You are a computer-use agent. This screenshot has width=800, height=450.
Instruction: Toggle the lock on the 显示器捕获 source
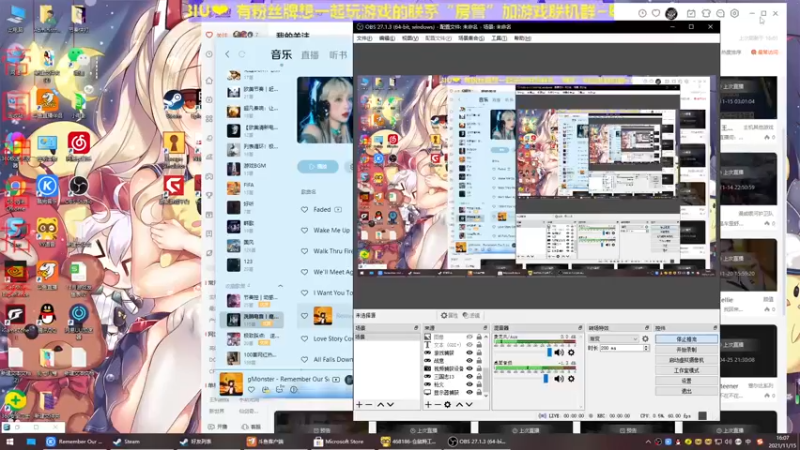(x=479, y=392)
